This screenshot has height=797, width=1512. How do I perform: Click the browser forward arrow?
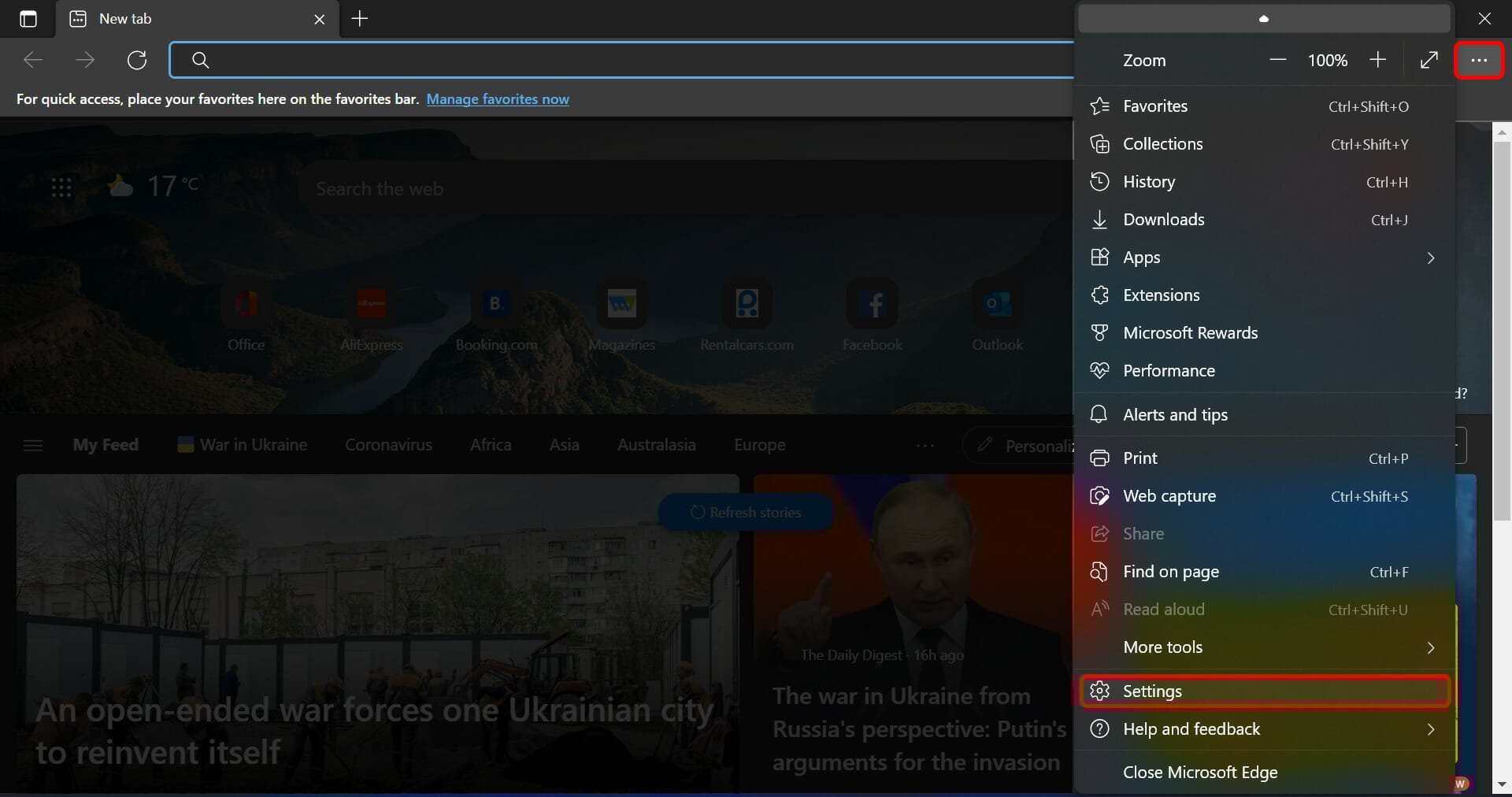tap(85, 60)
